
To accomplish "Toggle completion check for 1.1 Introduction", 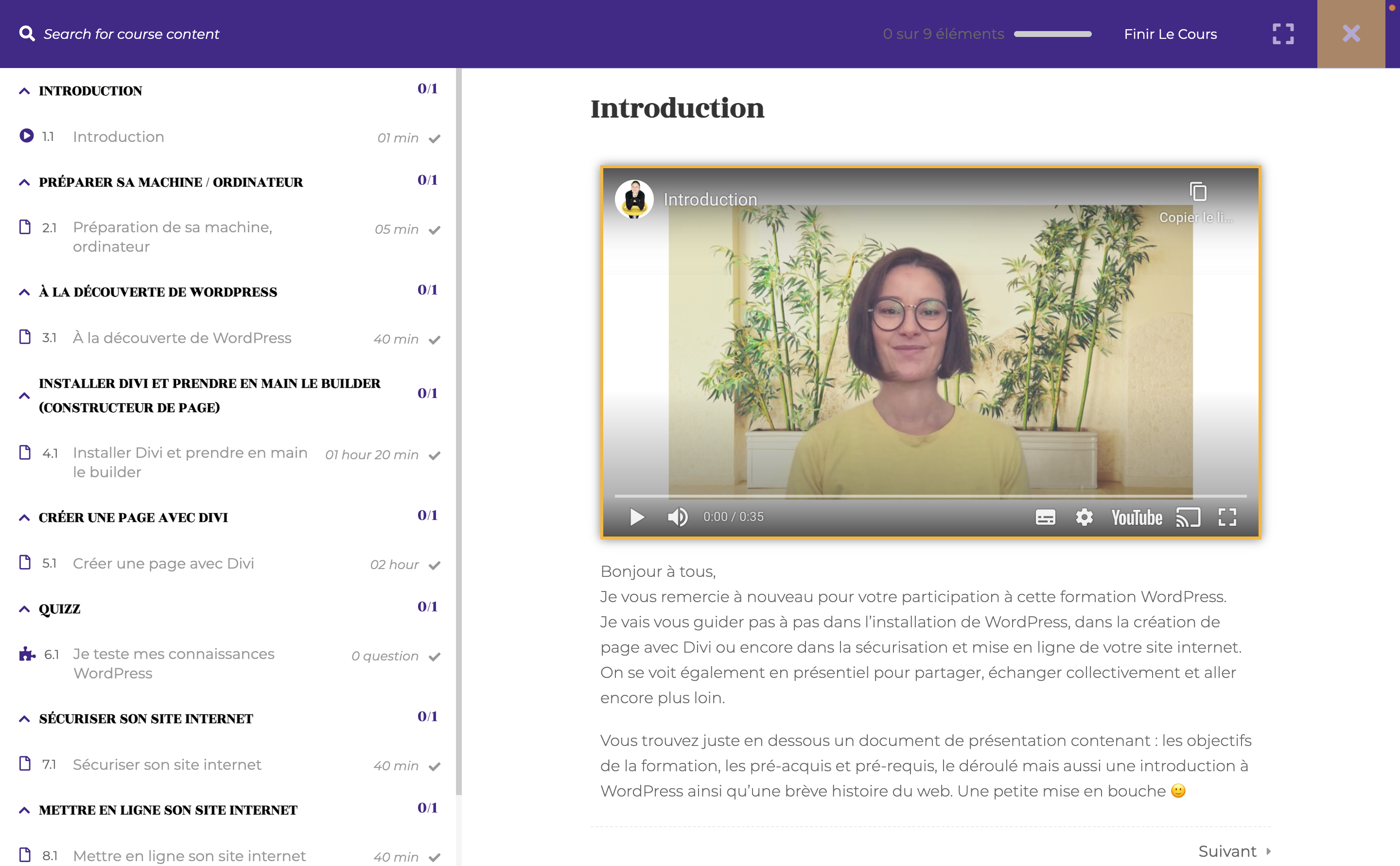I will [435, 139].
